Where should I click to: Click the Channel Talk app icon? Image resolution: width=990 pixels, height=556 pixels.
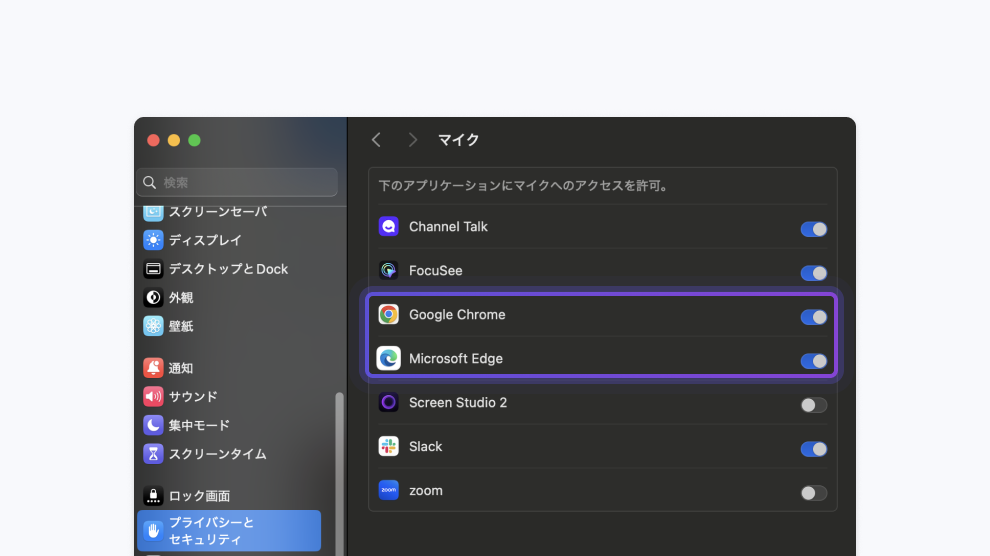(389, 227)
